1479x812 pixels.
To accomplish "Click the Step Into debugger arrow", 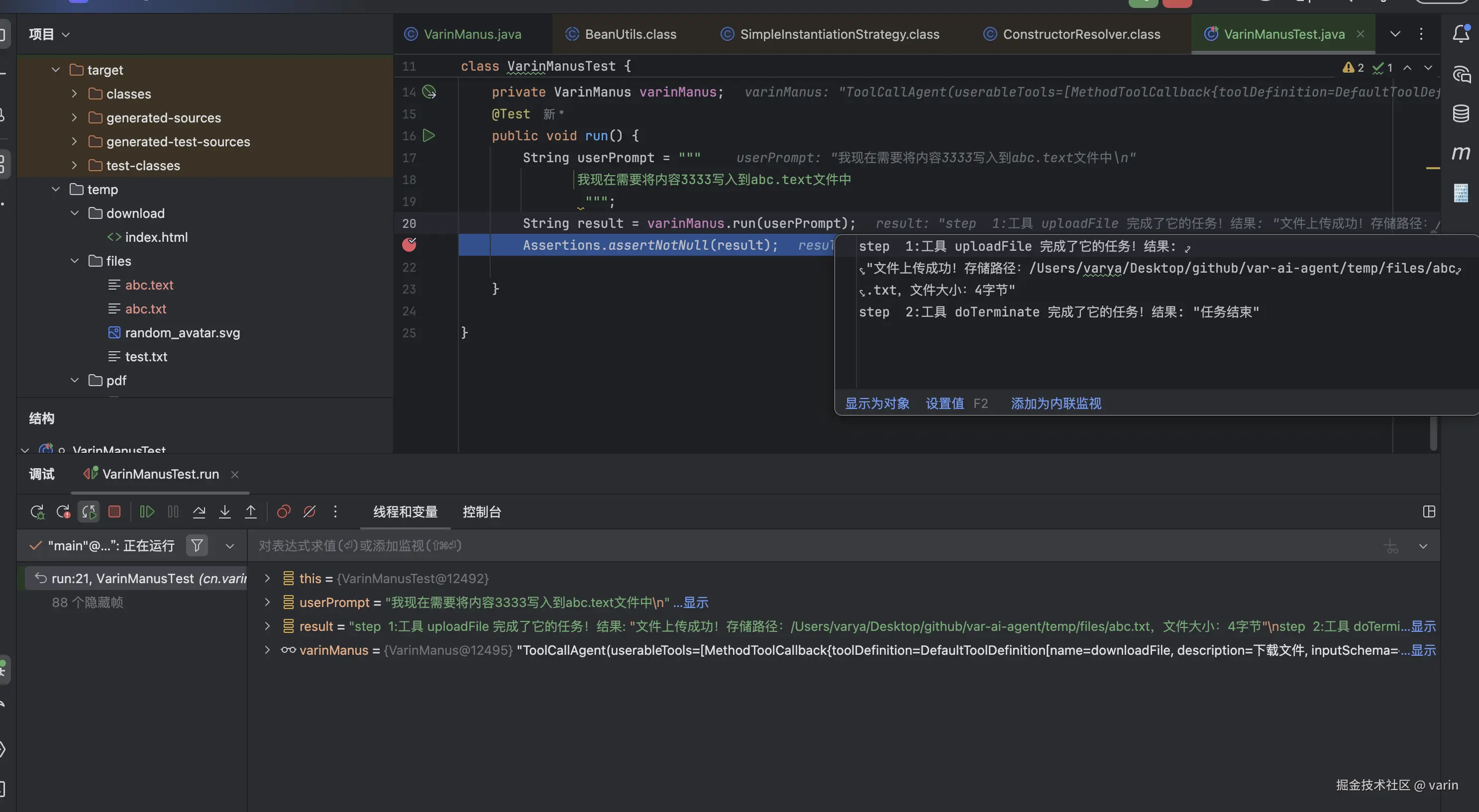I will [224, 512].
